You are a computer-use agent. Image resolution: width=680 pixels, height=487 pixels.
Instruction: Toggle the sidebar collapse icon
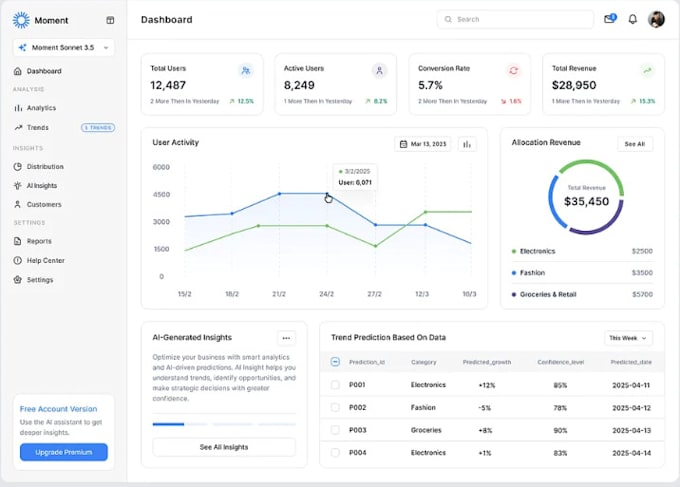point(110,20)
